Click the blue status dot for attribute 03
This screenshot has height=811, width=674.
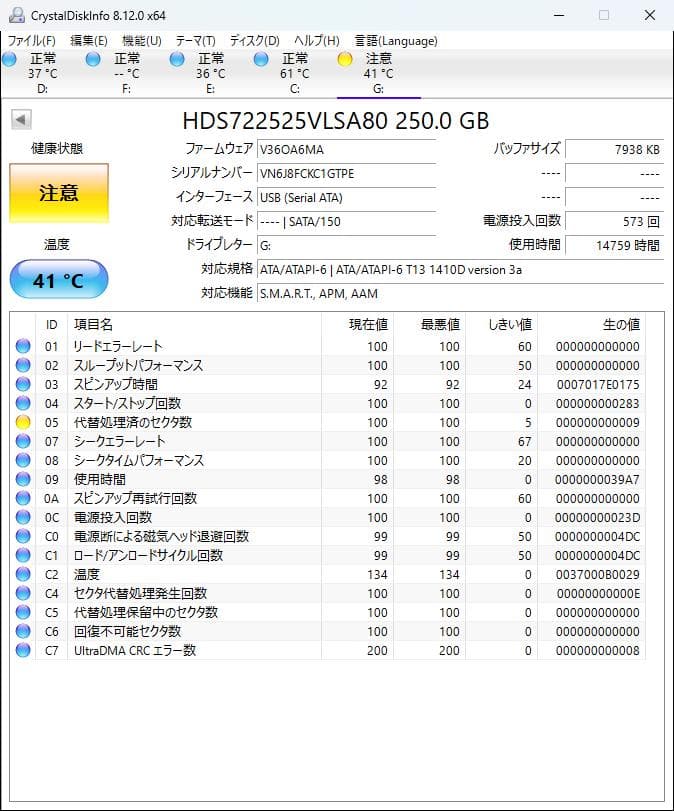[x=23, y=384]
